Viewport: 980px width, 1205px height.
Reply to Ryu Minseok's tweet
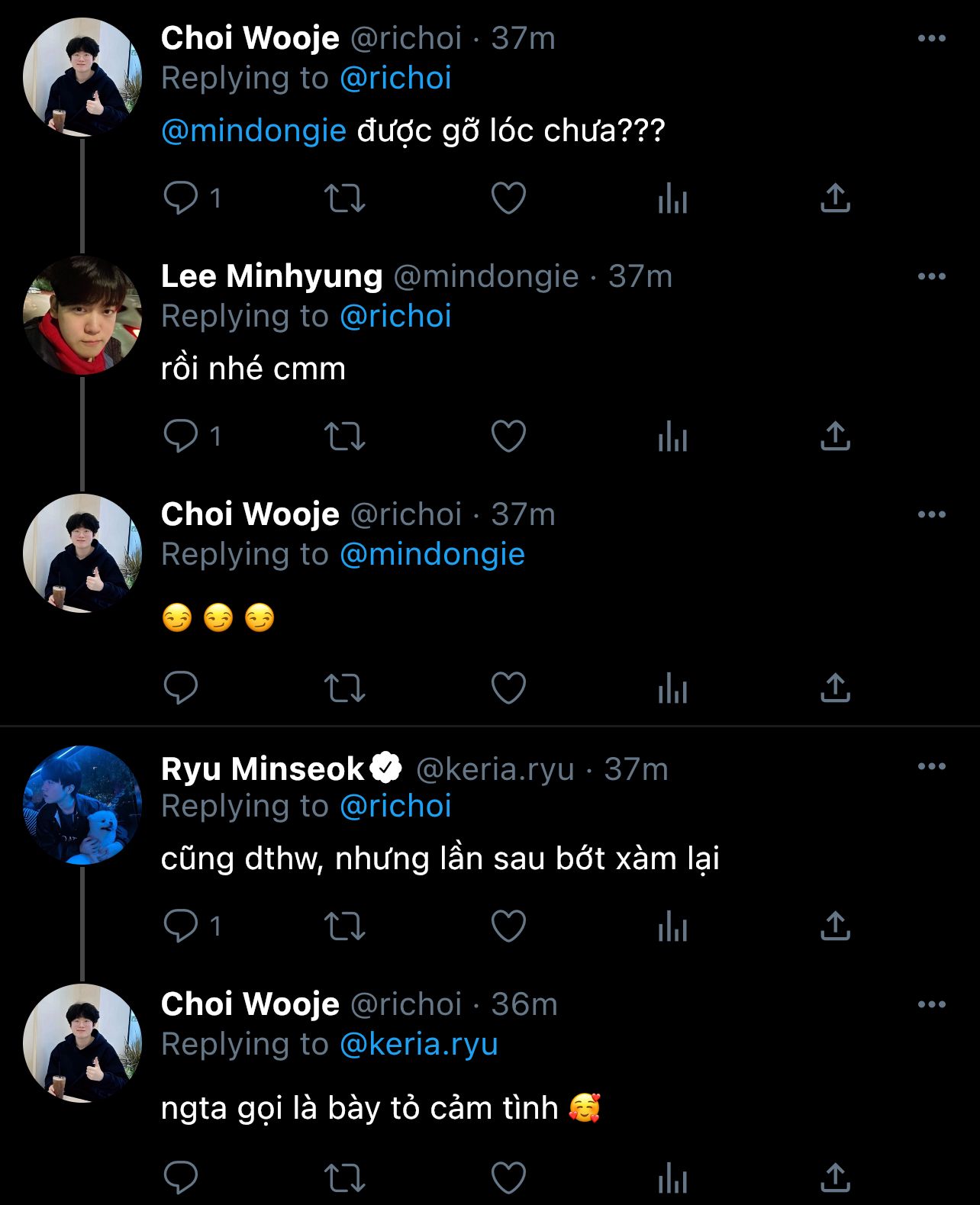pyautogui.click(x=181, y=926)
